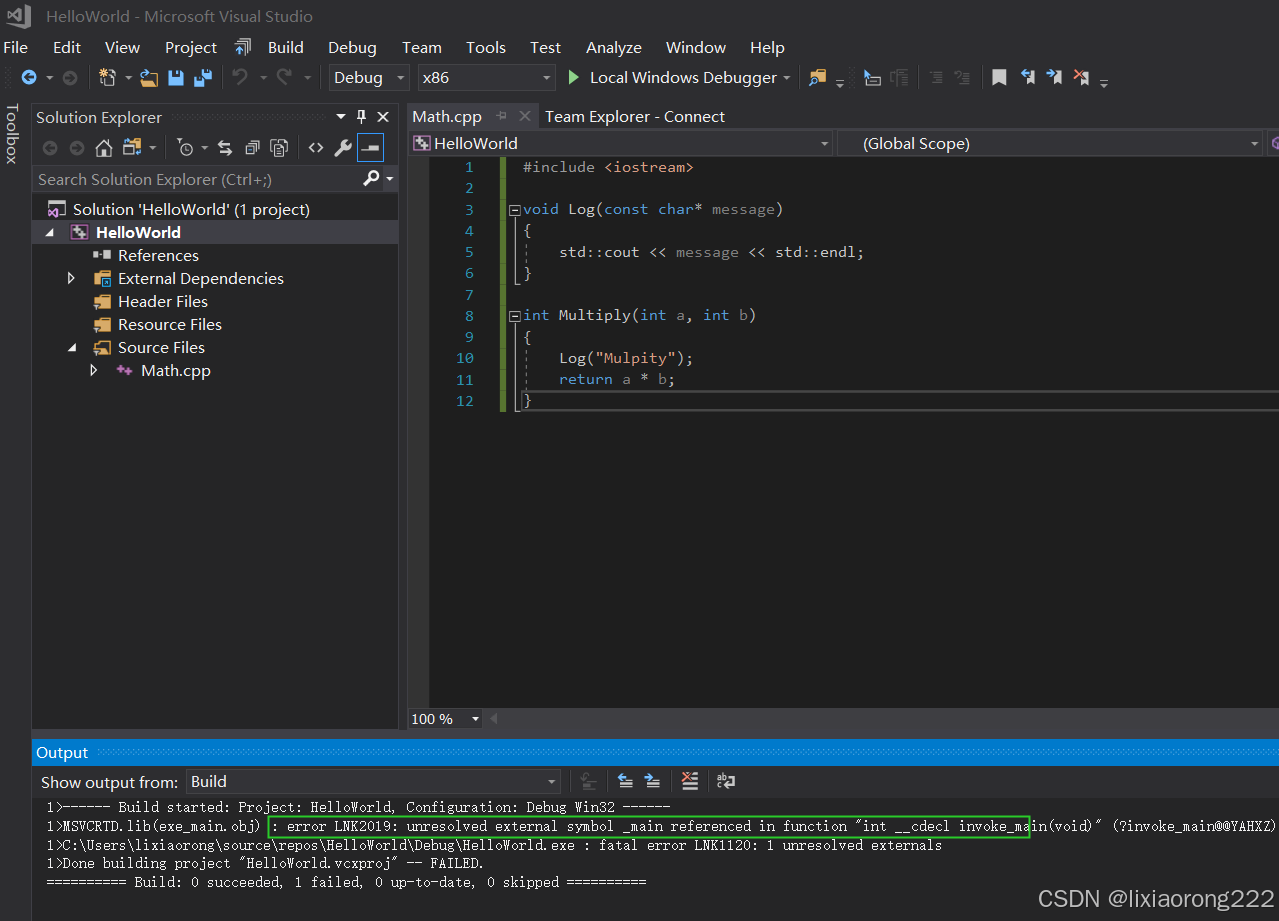Select Math.cpp in Solution Explorer
Viewport: 1279px width, 921px height.
pos(175,370)
